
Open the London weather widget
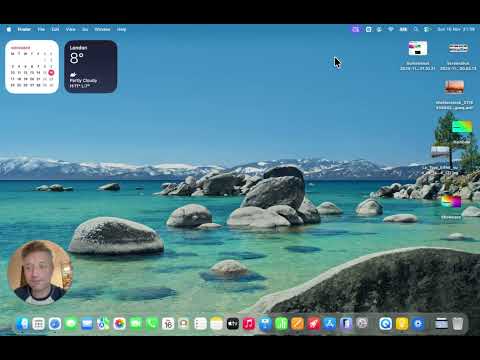coord(91,67)
